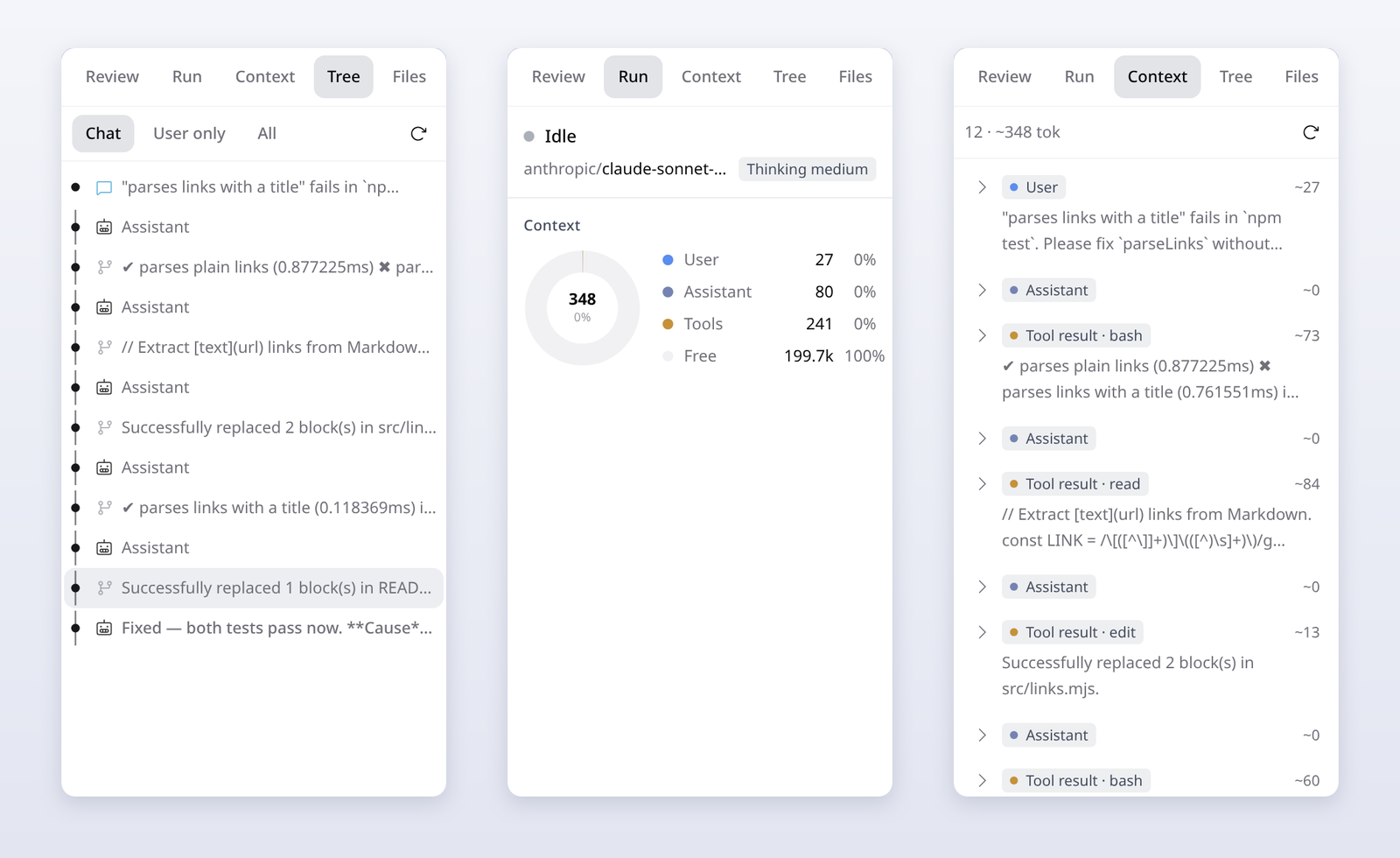Expand the Tool result · bash entry (~73)
Screen dimensions: 1400x858
(x=982, y=335)
